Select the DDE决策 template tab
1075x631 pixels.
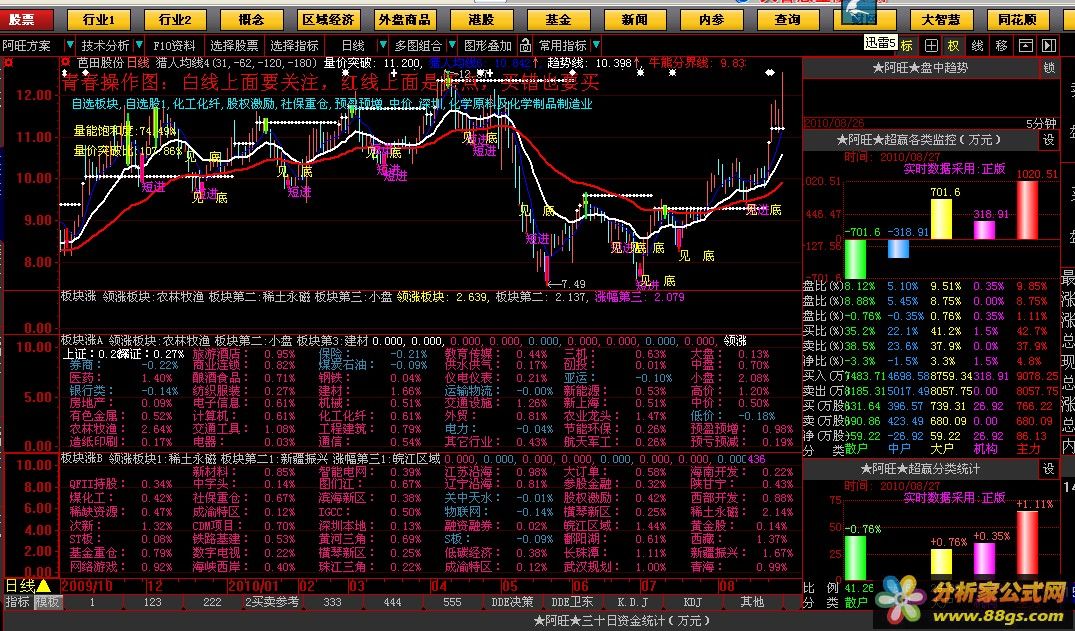513,602
